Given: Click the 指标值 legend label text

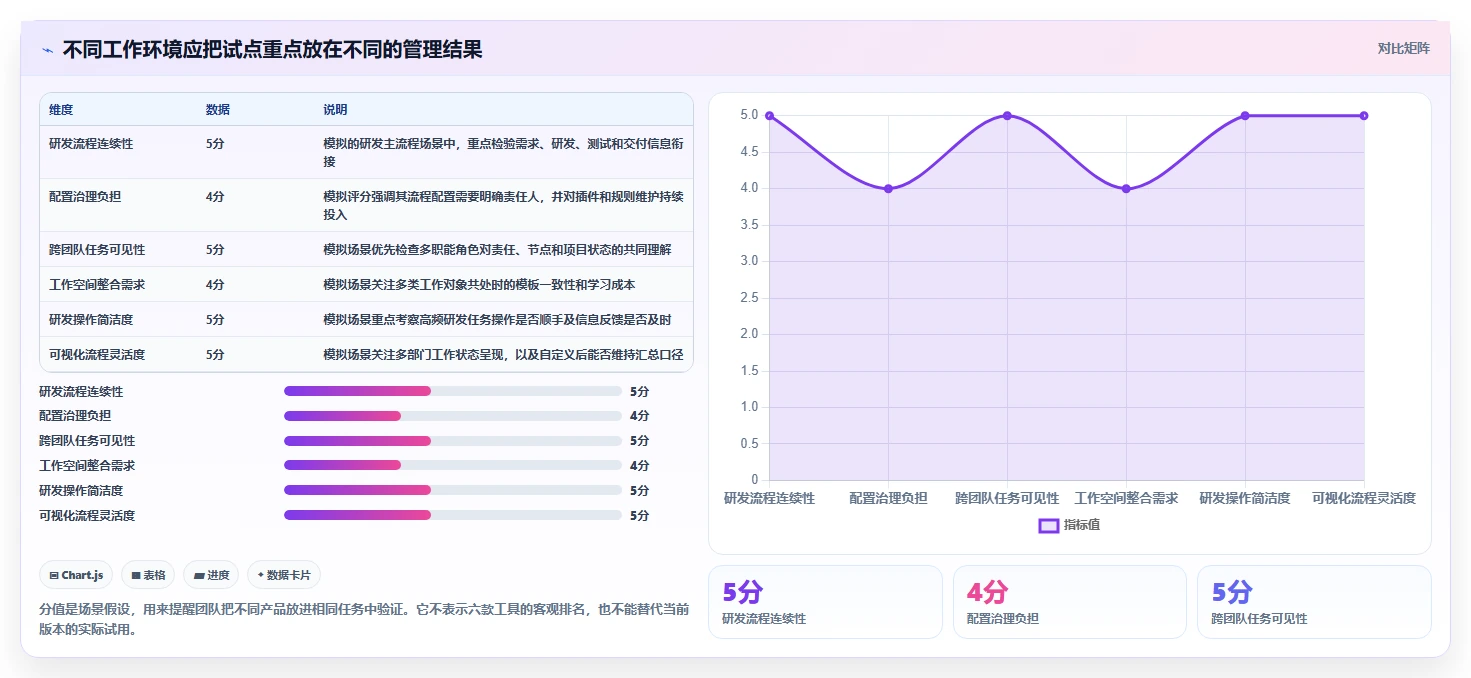Looking at the screenshot, I should tap(1082, 525).
